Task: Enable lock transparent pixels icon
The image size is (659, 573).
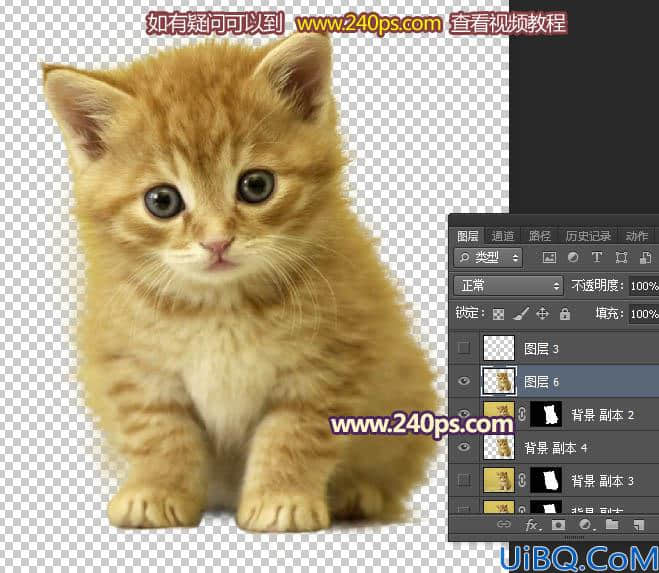Action: [x=498, y=314]
